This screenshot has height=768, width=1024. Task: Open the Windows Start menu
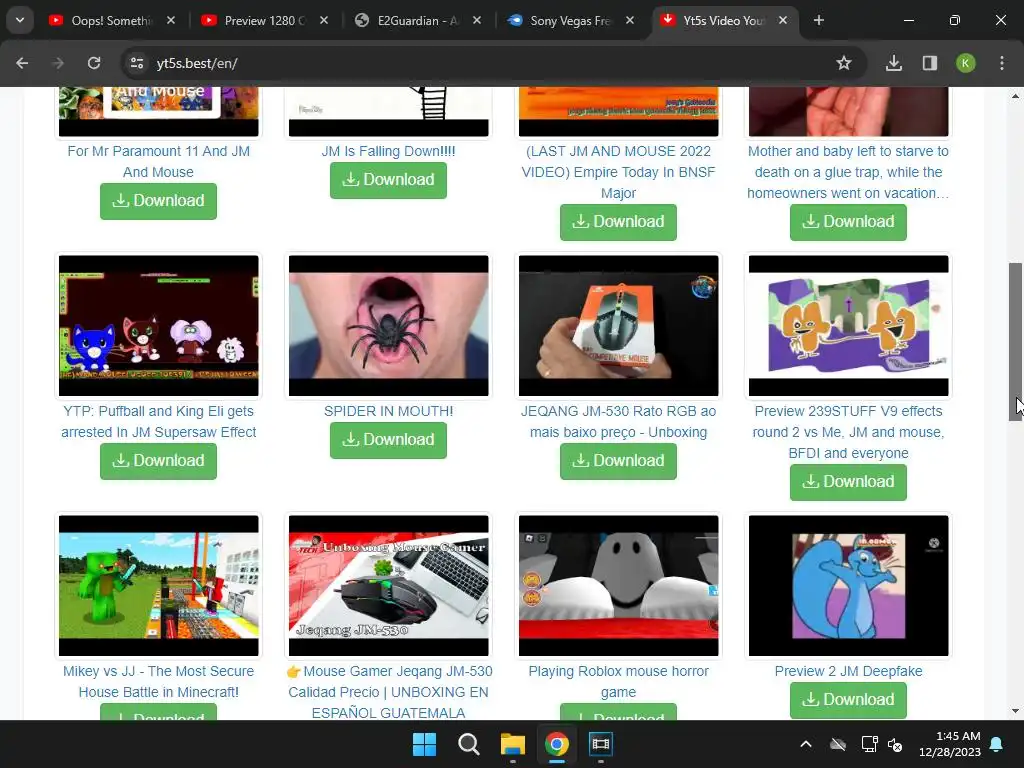pyautogui.click(x=424, y=744)
